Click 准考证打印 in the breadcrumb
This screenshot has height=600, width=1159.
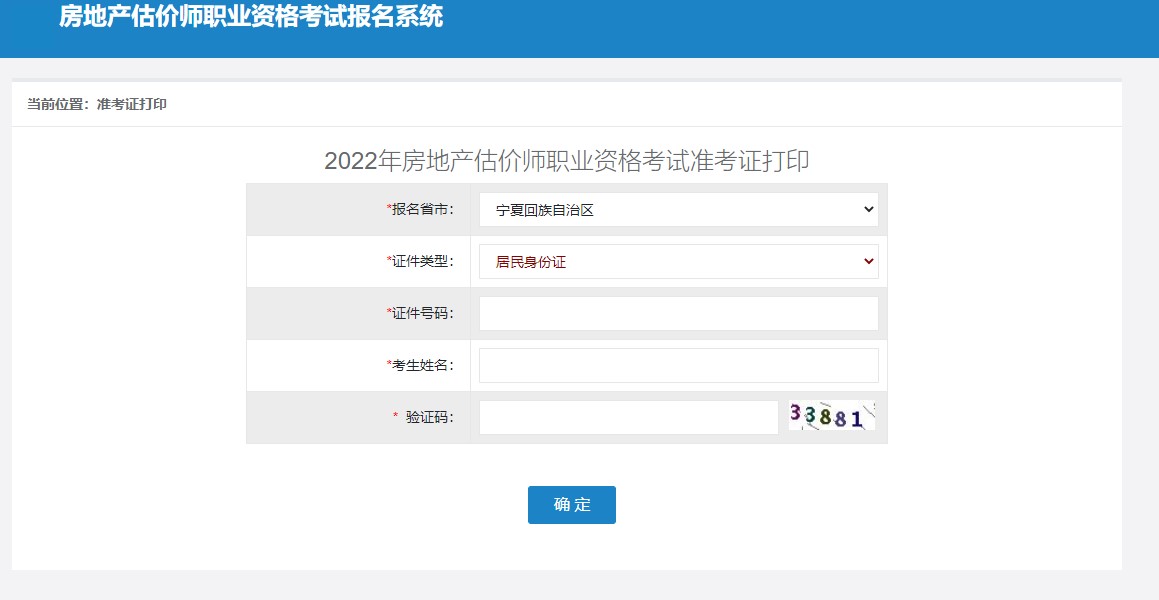[x=132, y=104]
